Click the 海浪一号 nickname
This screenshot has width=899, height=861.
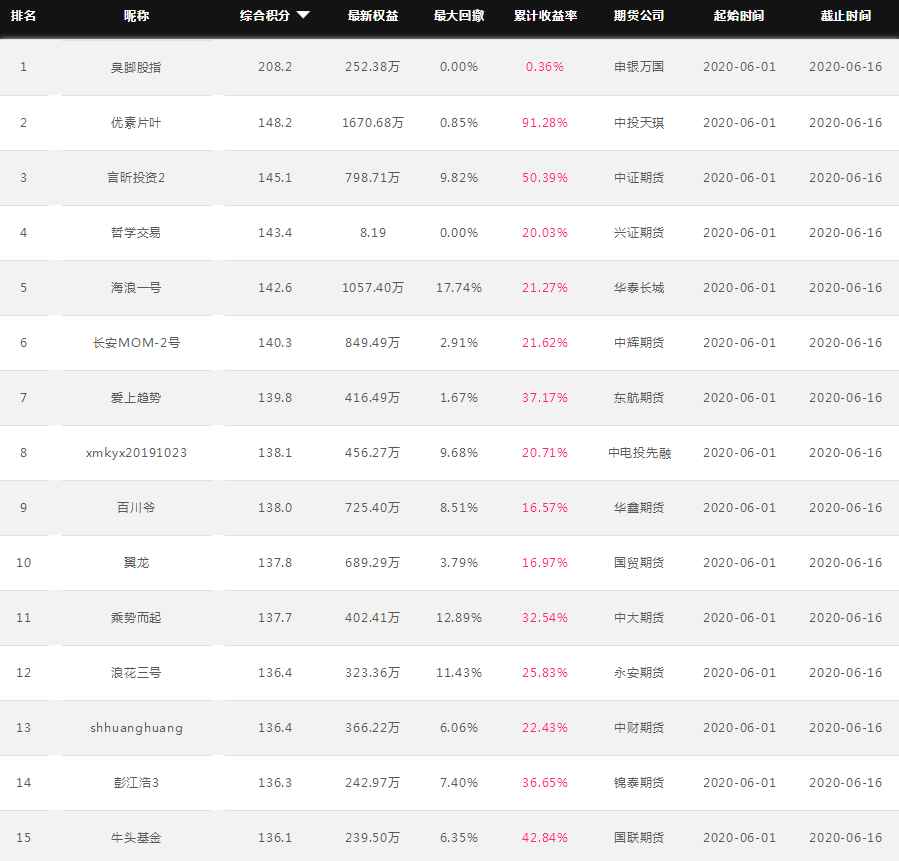pos(136,288)
